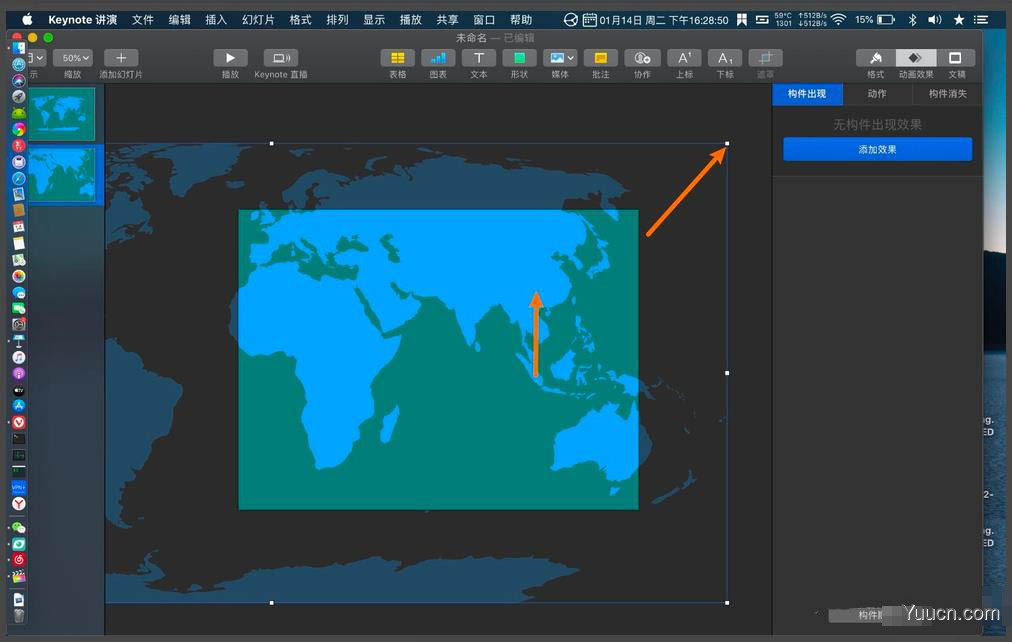Switch to the 构件出现 (Build In) tab
The image size is (1012, 642).
pyautogui.click(x=807, y=94)
